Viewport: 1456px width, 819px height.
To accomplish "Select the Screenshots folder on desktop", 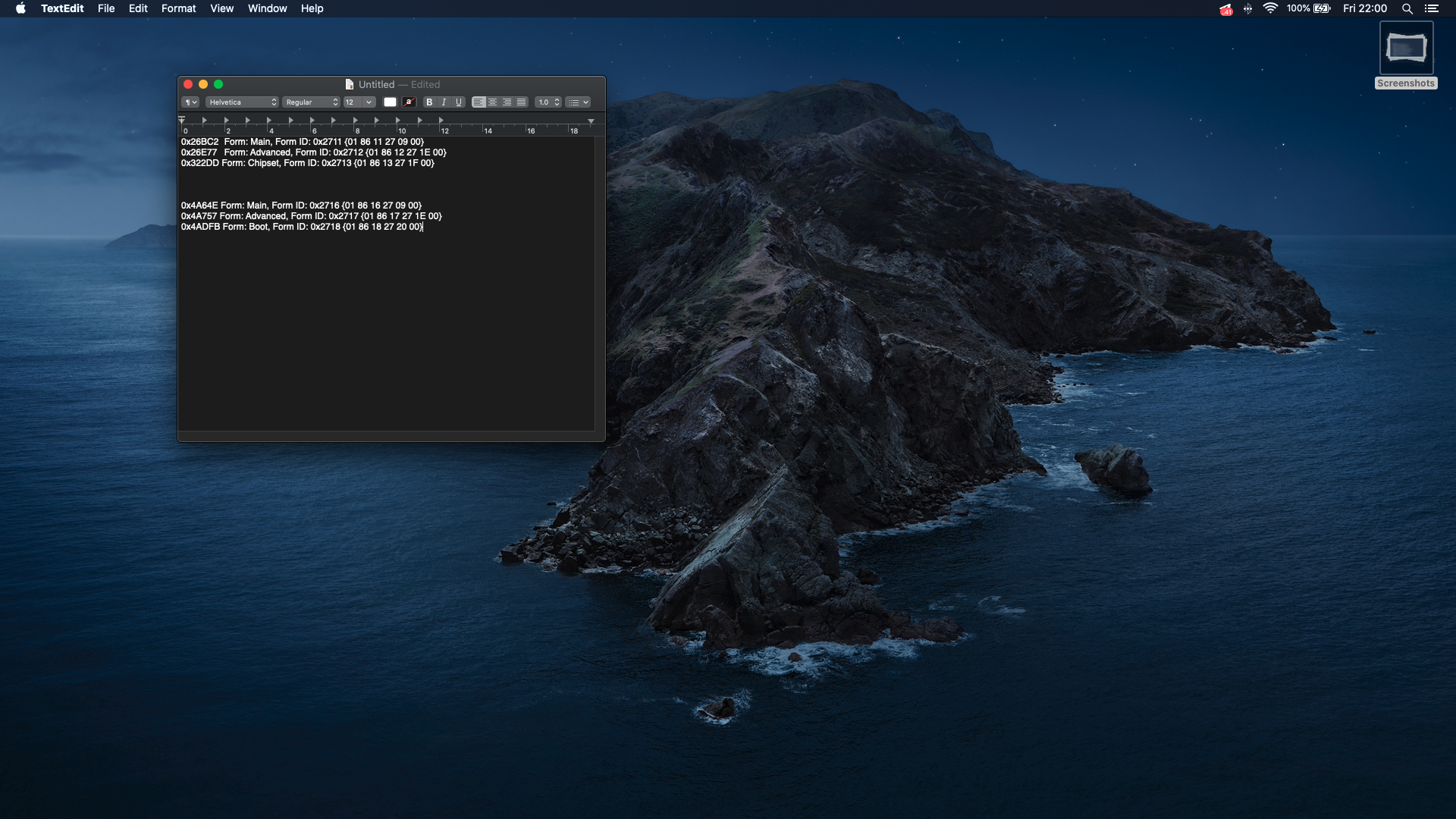I will click(1406, 55).
